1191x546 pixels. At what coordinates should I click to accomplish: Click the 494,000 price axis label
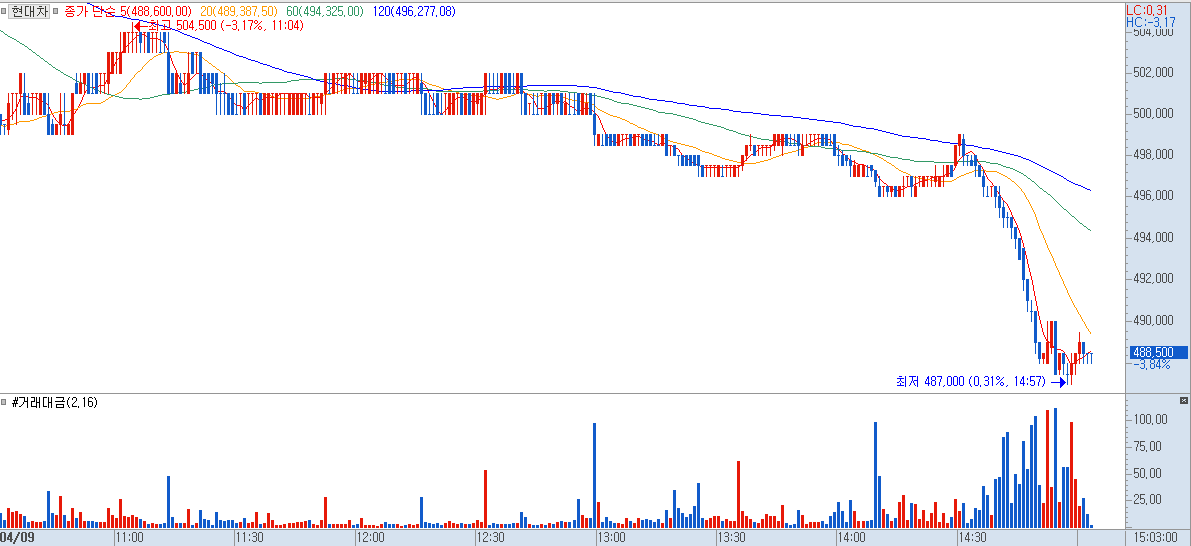(1154, 238)
